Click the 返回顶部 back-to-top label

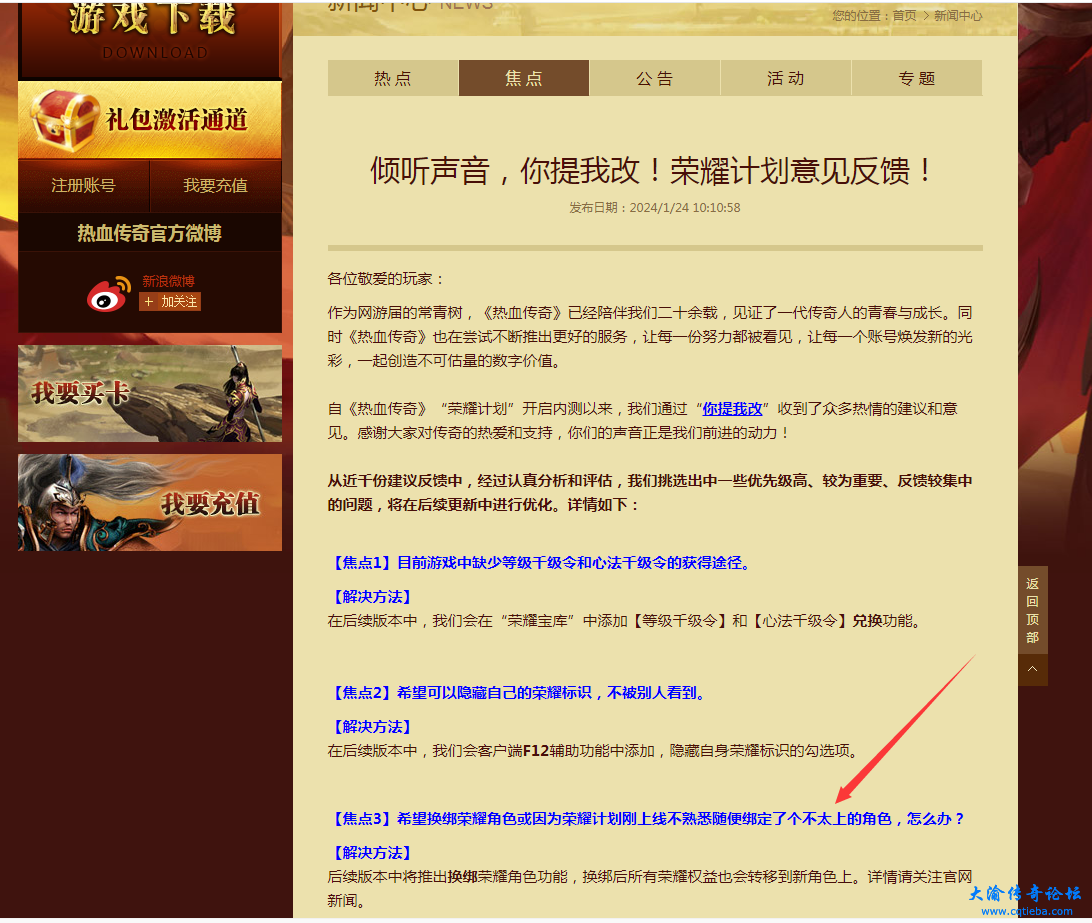(x=1033, y=610)
